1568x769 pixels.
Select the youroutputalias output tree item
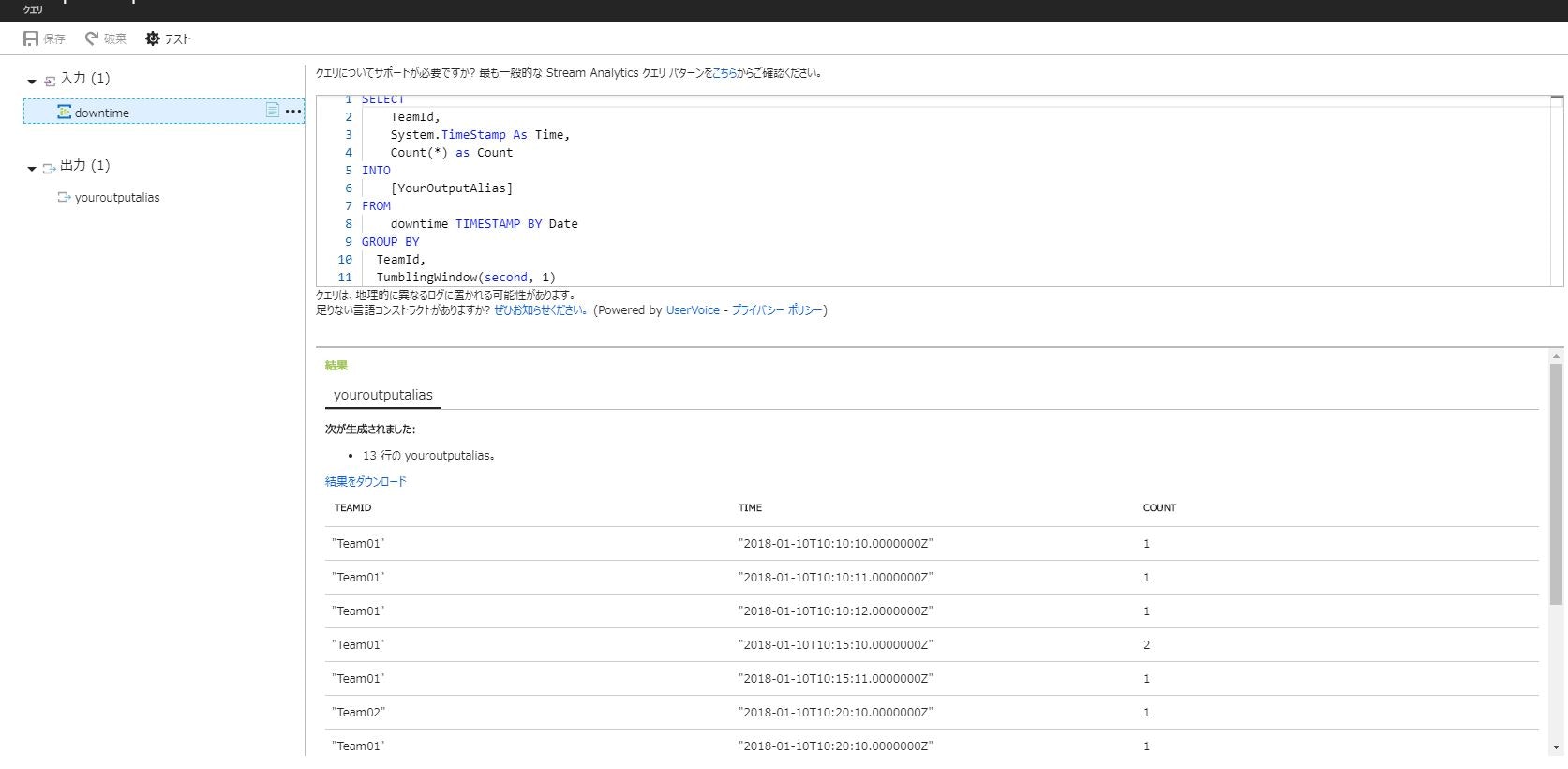click(x=117, y=198)
